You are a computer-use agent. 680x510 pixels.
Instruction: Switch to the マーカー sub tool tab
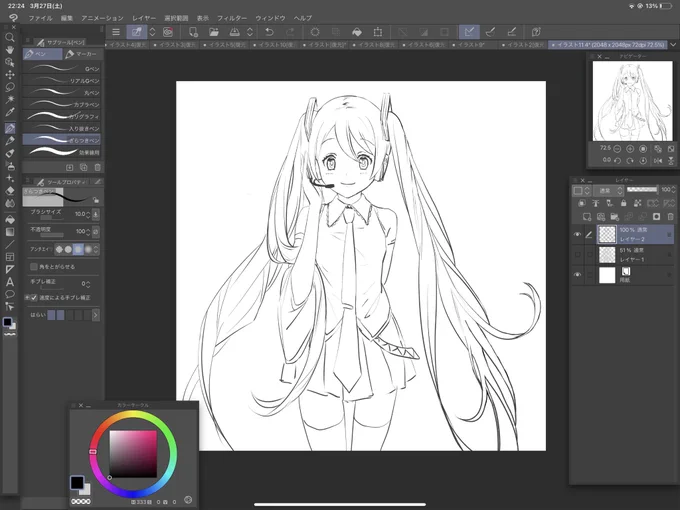pos(82,54)
